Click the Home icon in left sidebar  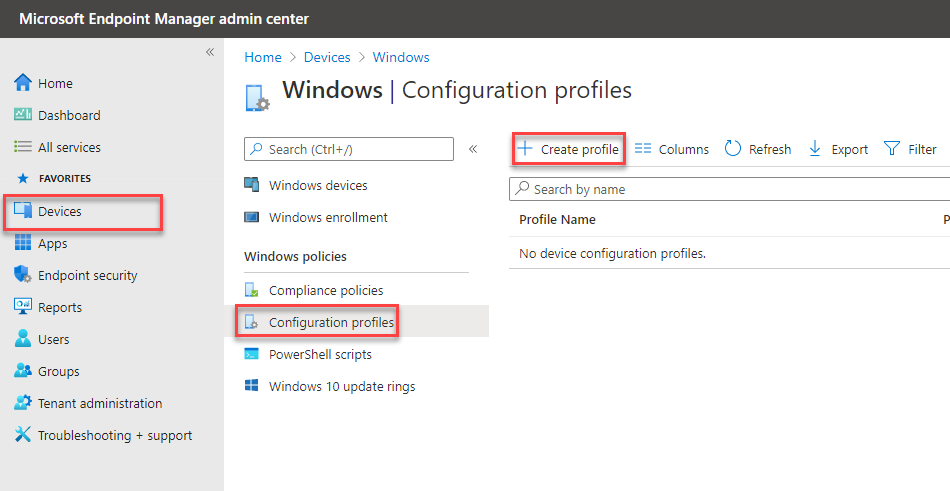(23, 83)
